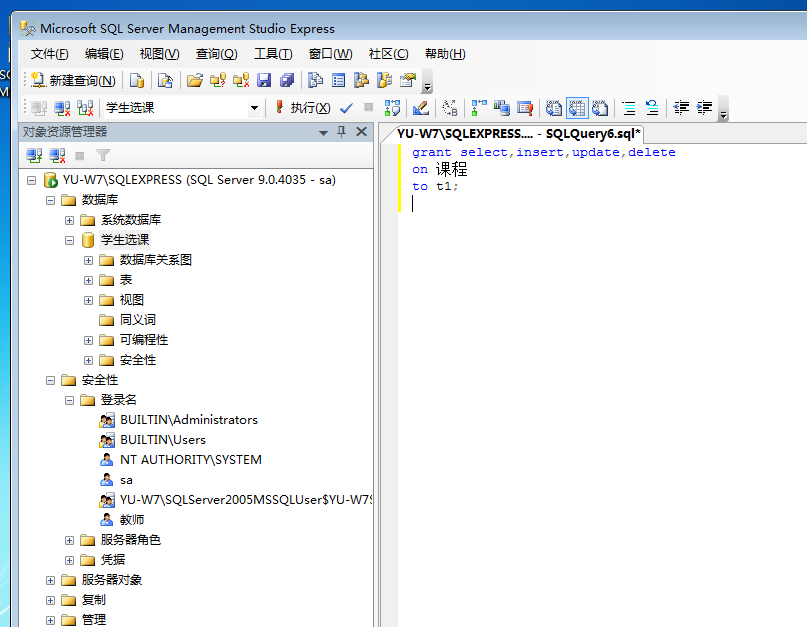Open the 查询(Q) menu

(216, 54)
